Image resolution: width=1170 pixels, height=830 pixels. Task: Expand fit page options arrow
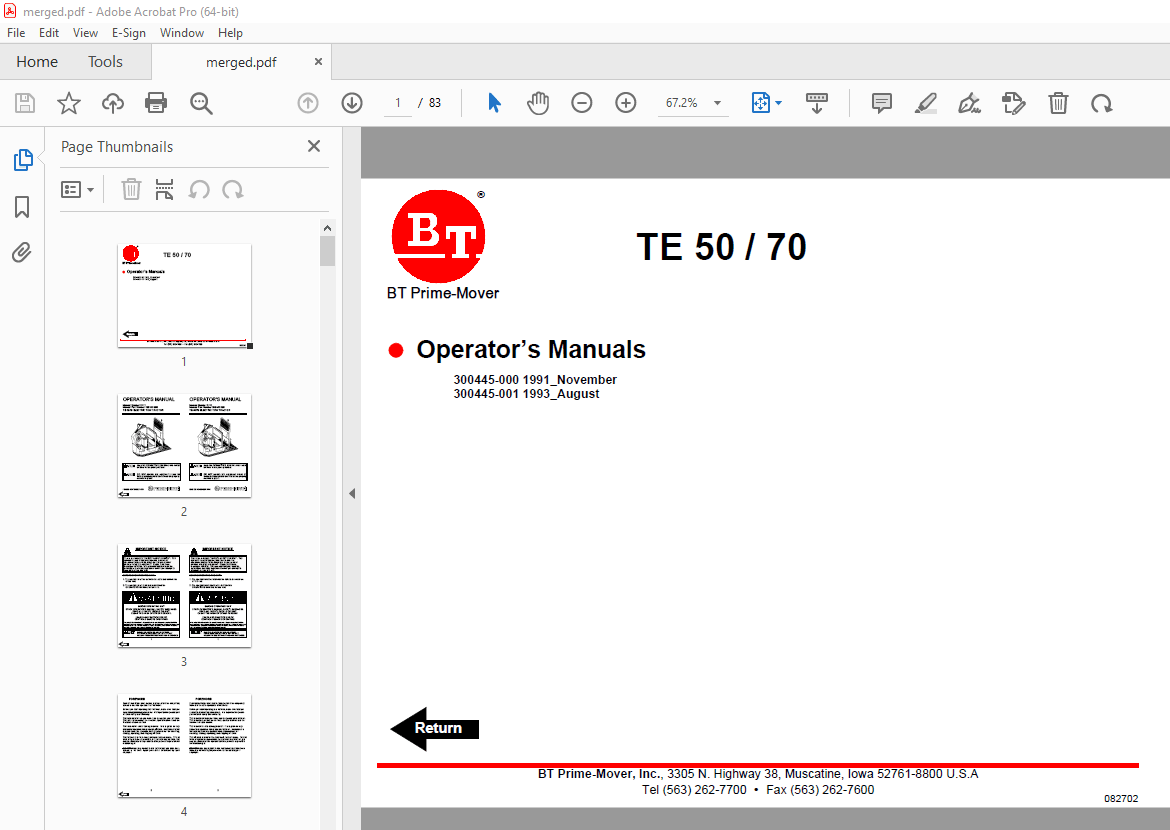click(778, 103)
